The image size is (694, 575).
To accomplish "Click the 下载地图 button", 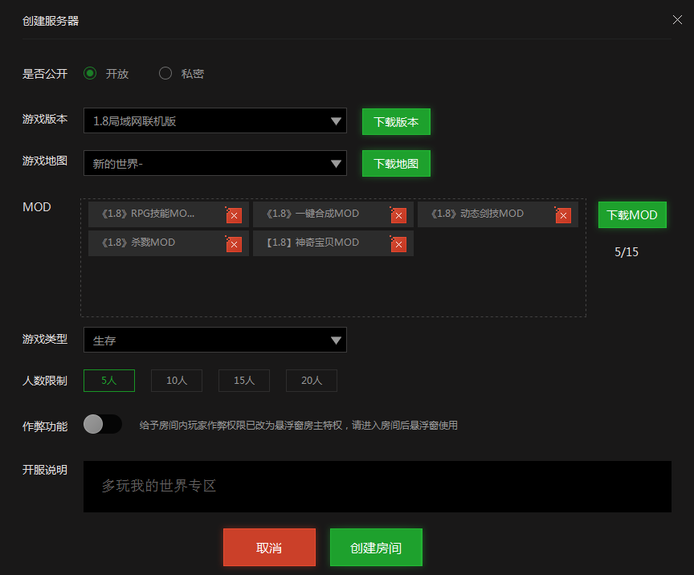I will pyautogui.click(x=396, y=163).
